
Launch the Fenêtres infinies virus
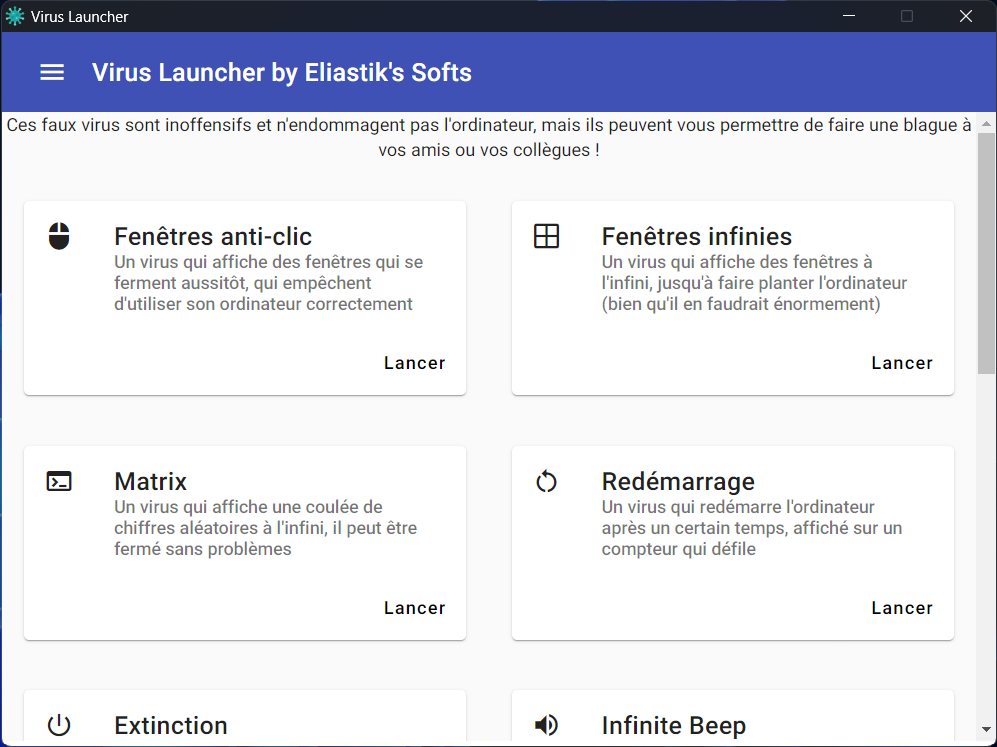coord(902,363)
